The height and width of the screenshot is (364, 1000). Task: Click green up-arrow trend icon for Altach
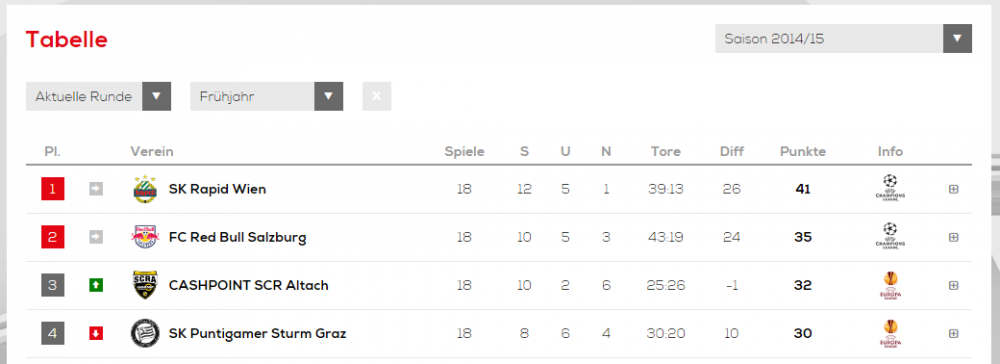(96, 285)
